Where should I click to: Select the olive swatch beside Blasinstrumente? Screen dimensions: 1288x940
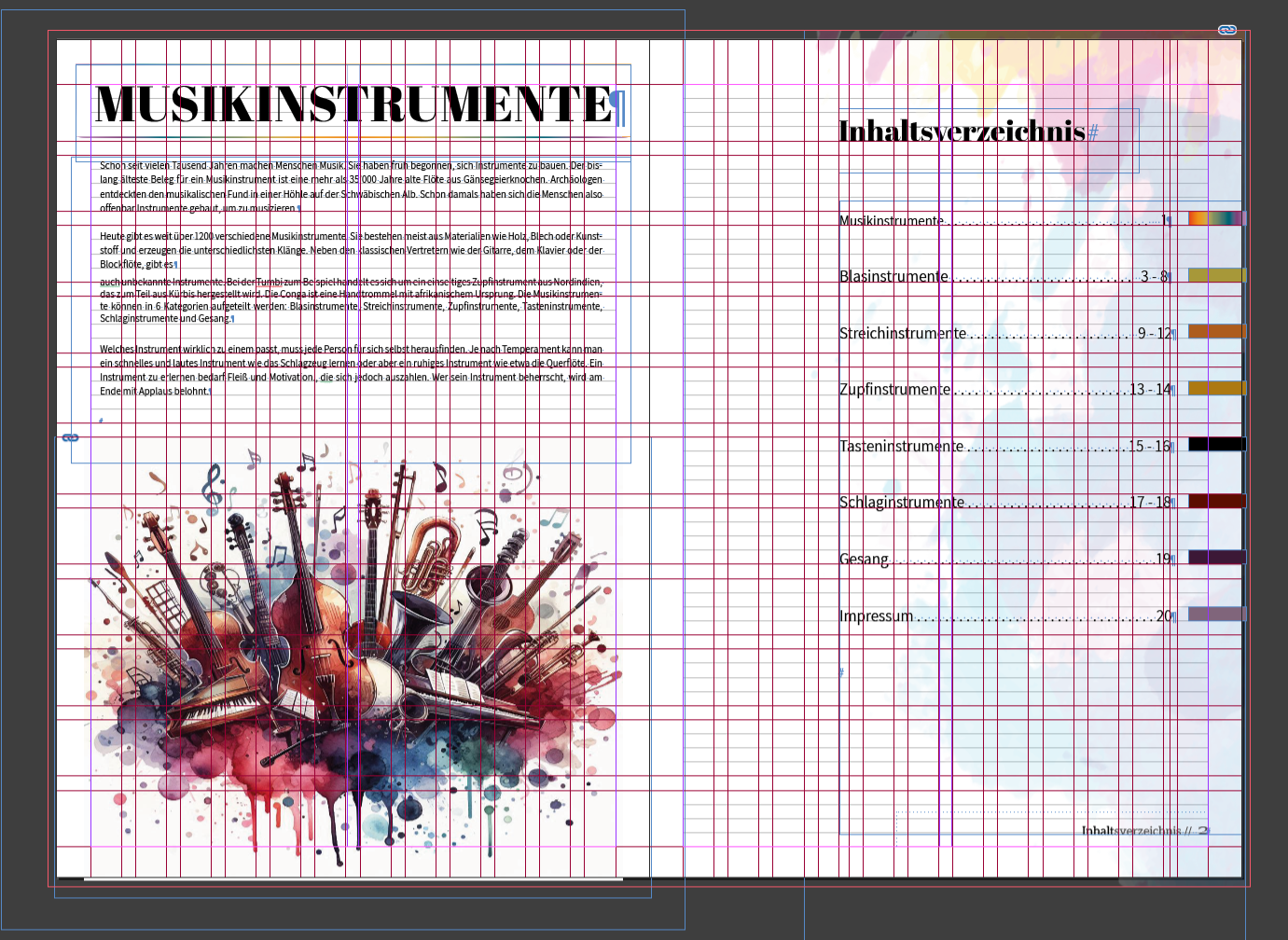(x=1215, y=275)
